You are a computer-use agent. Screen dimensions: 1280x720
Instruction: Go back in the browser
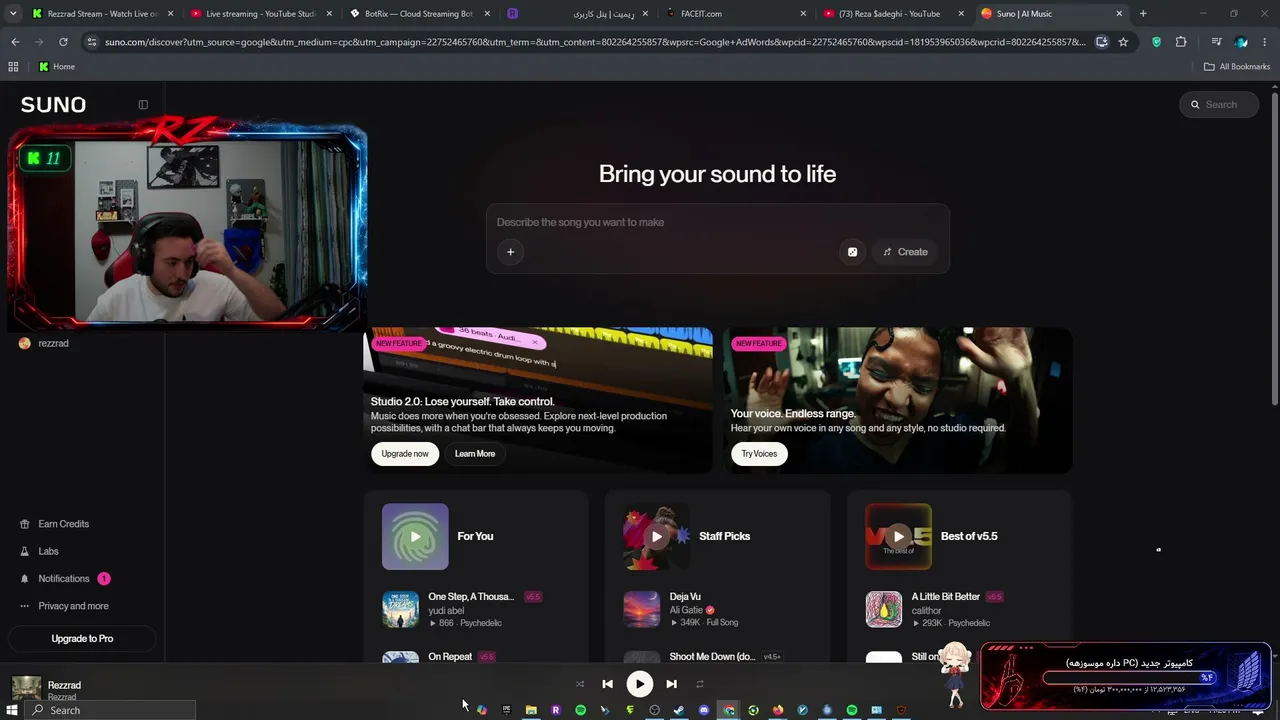click(15, 42)
